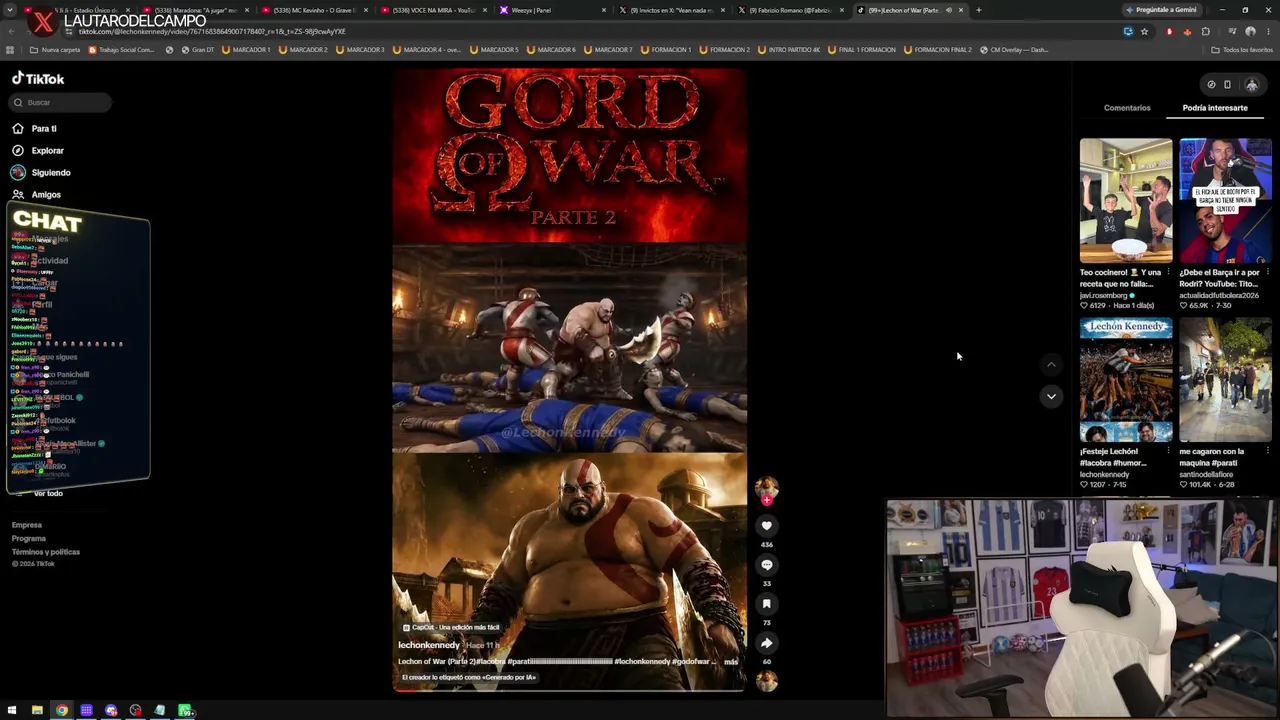This screenshot has height=720, width=1280.
Task: Open a new browser tab
Action: click(x=978, y=10)
